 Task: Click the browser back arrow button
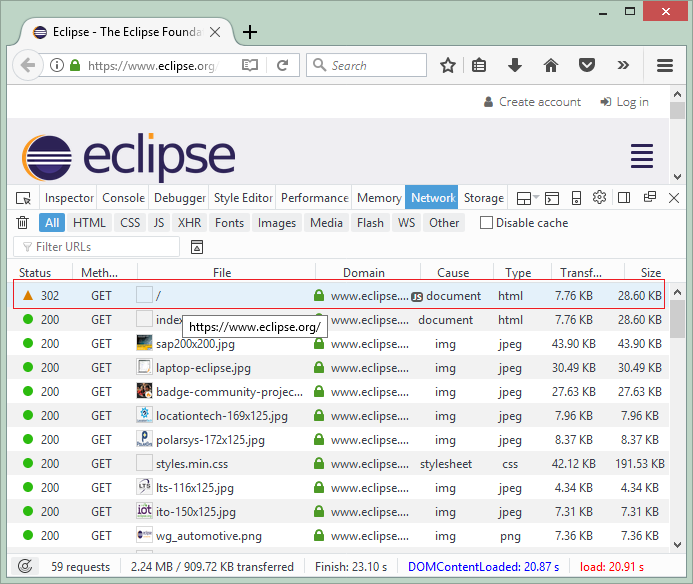pos(27,65)
